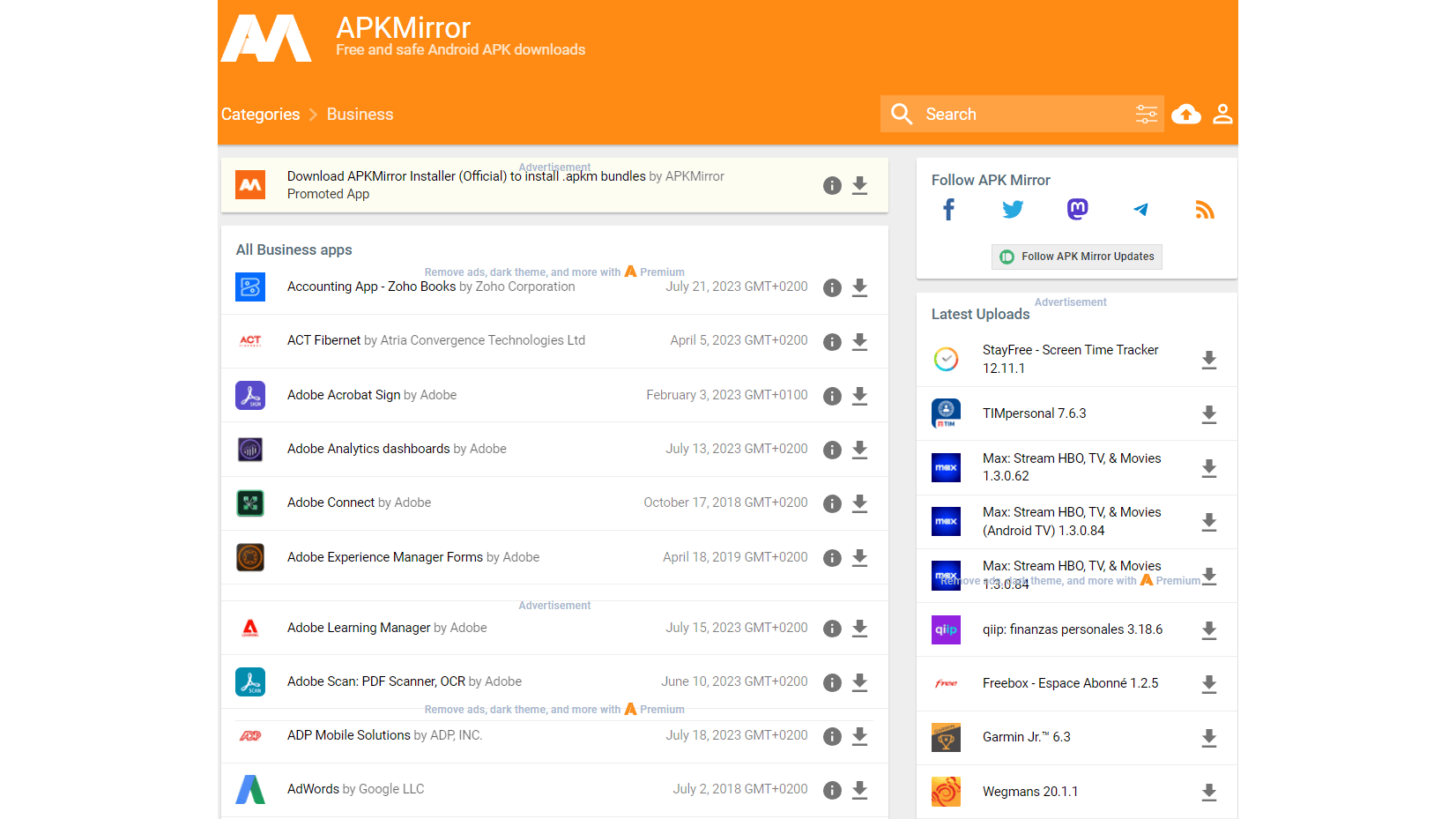Open ADP Mobile Solutions app page
This screenshot has width=1456, height=819.
click(x=348, y=735)
